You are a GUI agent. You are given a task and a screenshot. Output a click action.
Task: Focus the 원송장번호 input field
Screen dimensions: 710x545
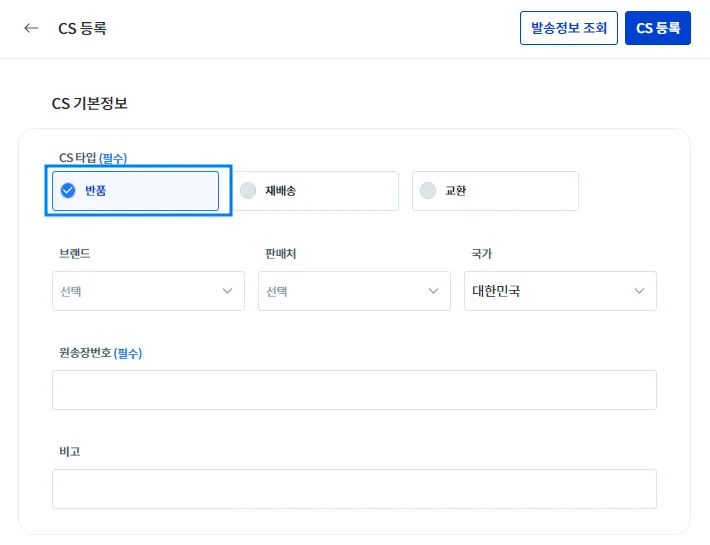tap(354, 390)
